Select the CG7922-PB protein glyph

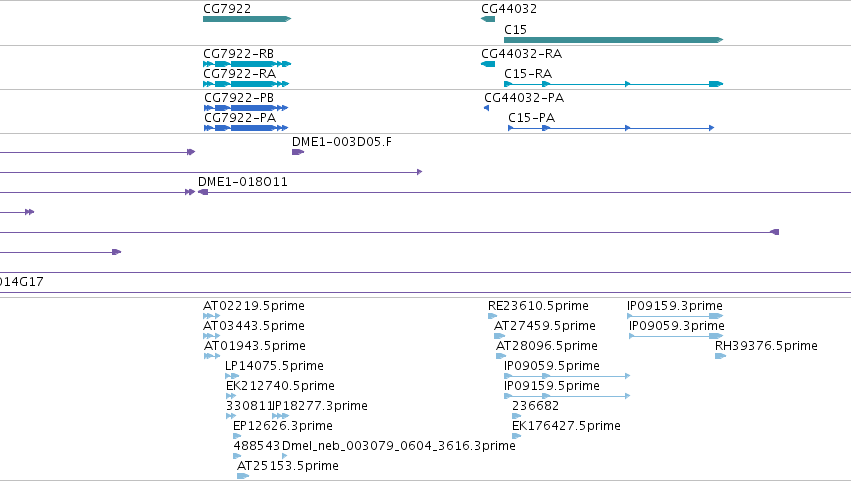246,108
